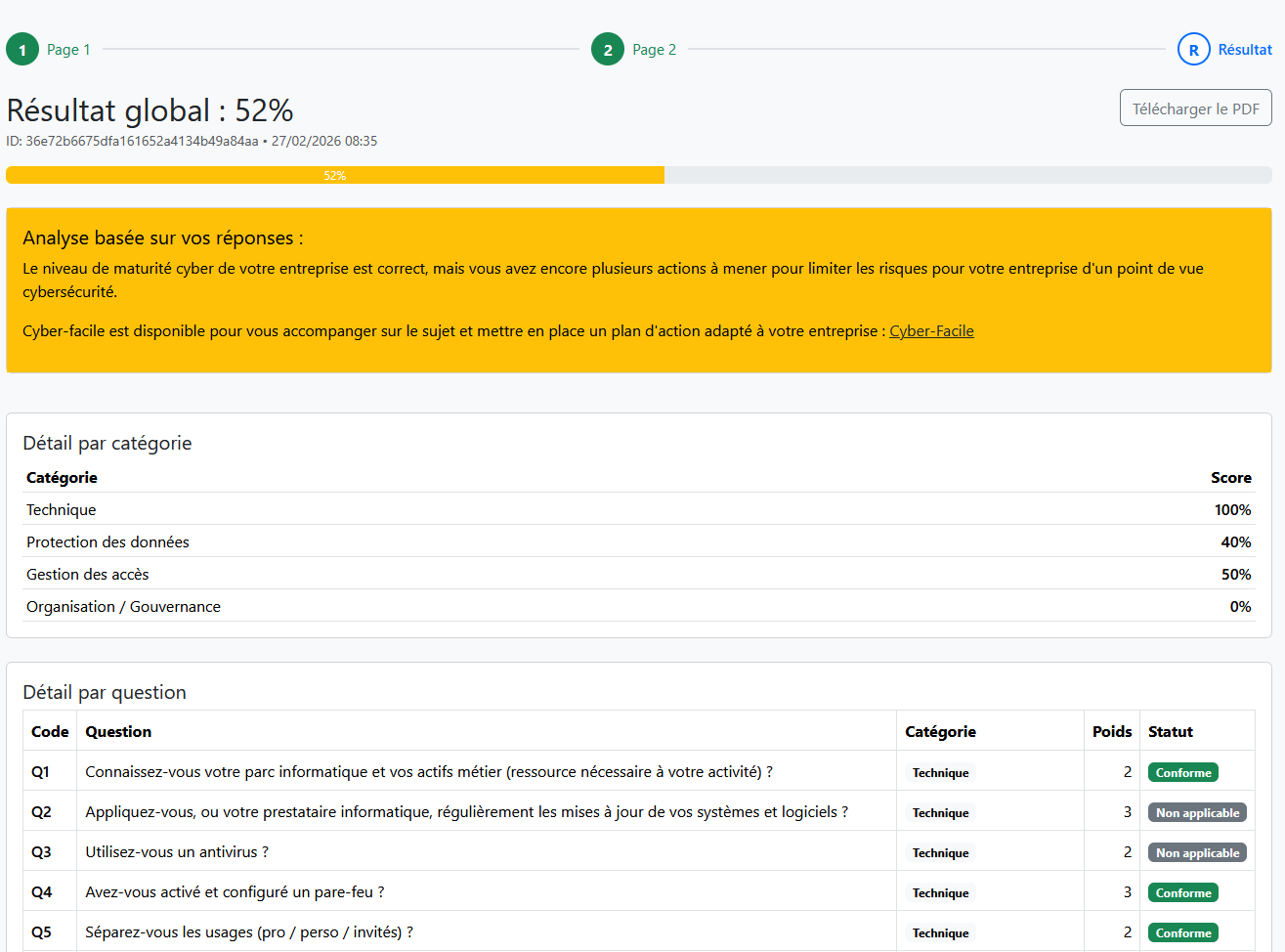Open the Cyber-Facile link
Viewport: 1285px width, 952px height.
click(930, 331)
